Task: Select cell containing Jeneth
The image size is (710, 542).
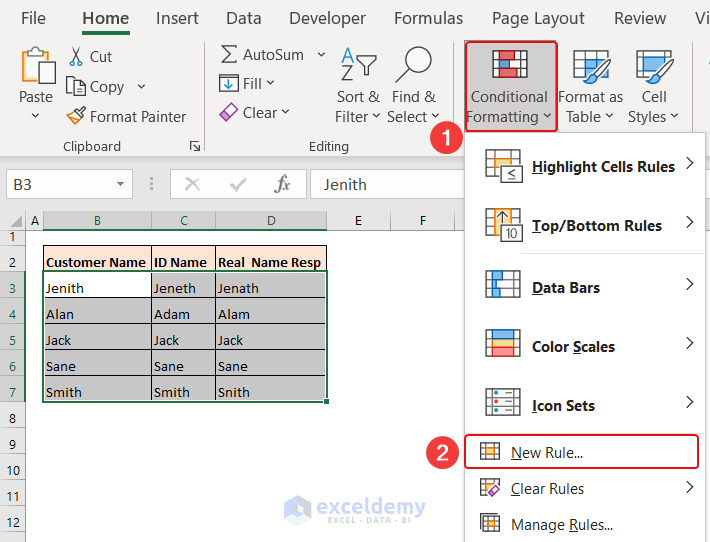Action: [183, 285]
